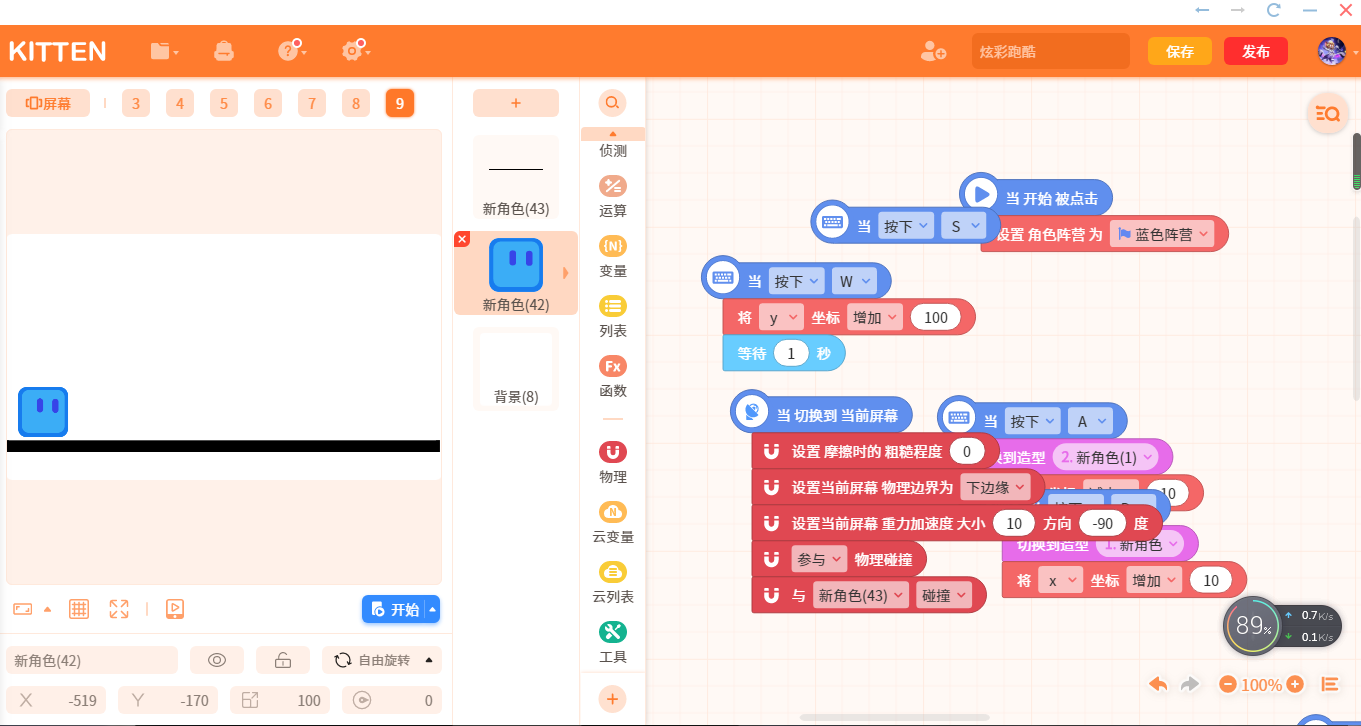Open the settings gear menu
The width and height of the screenshot is (1361, 726).
pyautogui.click(x=355, y=51)
